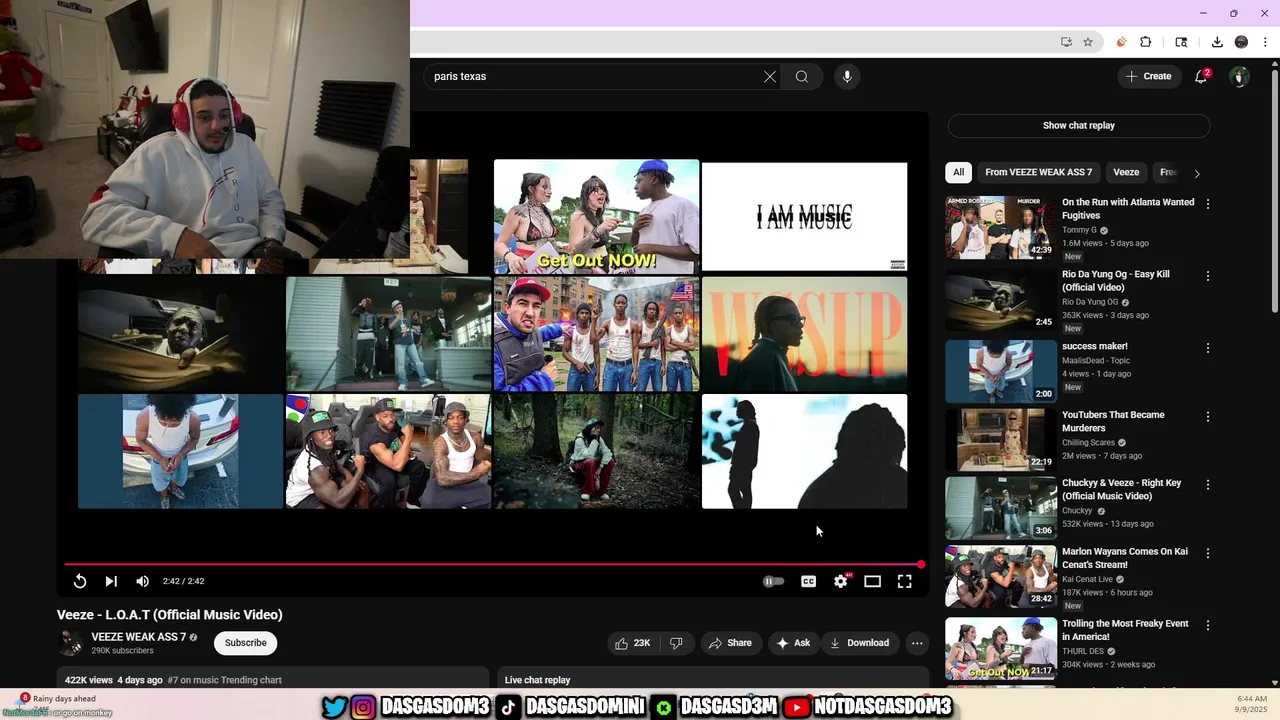
Task: Dislike the video
Action: pos(676,643)
